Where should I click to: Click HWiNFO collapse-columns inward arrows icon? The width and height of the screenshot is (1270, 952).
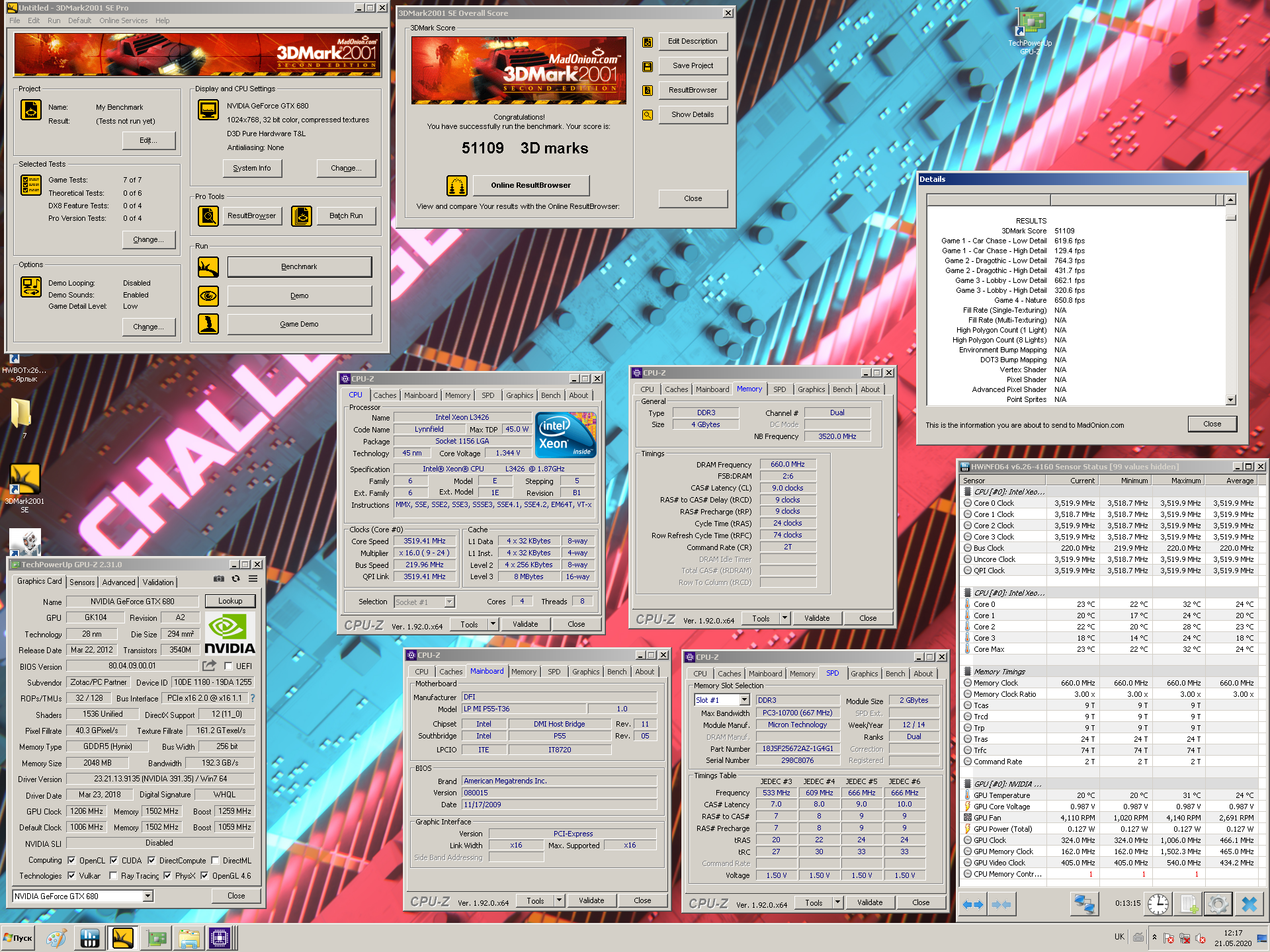[1001, 904]
